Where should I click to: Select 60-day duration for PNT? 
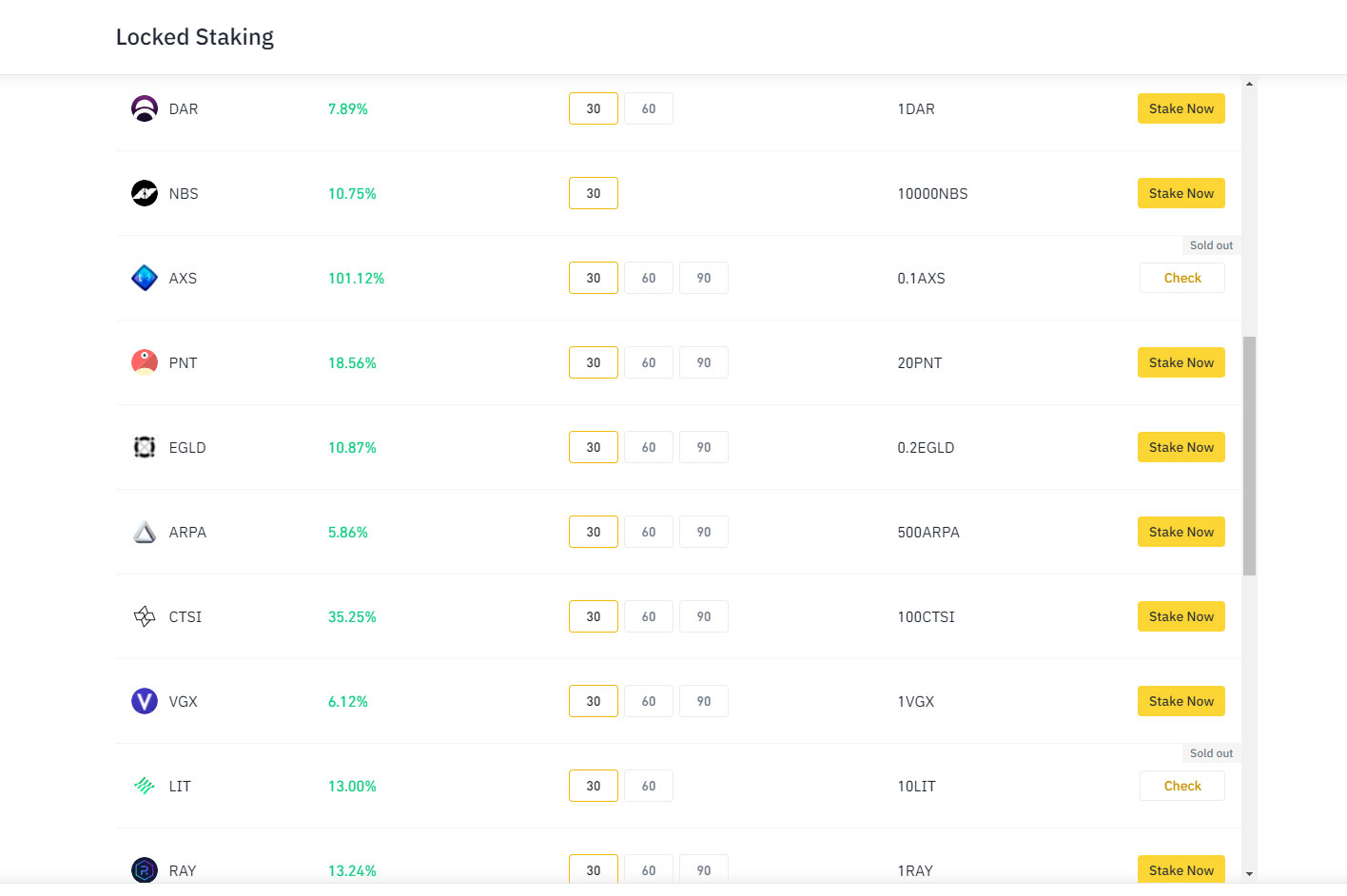649,362
